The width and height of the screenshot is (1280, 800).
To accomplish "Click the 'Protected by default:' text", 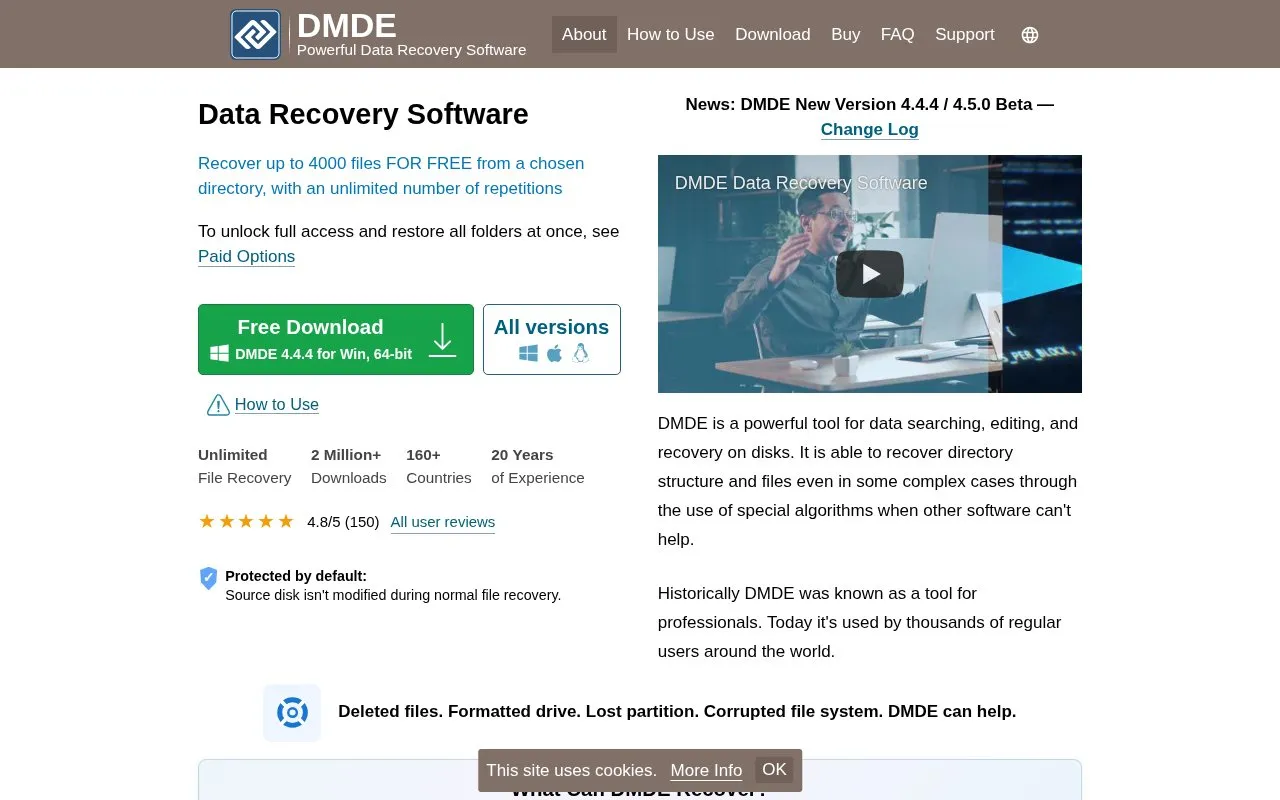I will [296, 576].
